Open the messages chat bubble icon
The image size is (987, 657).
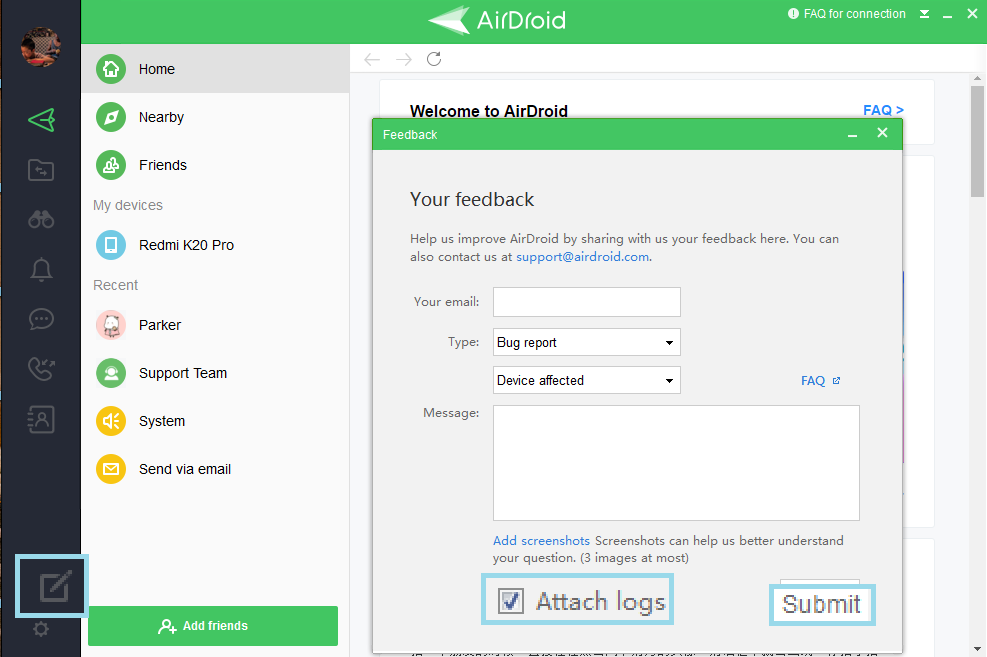click(41, 320)
